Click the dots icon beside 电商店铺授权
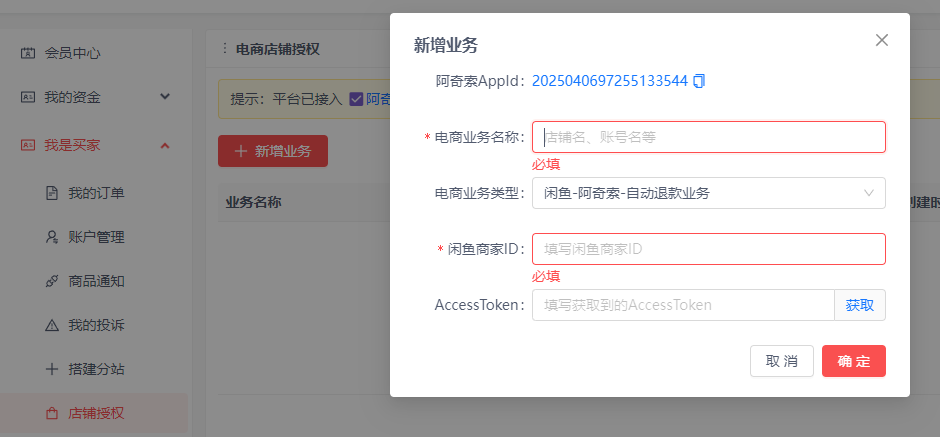Screen dimensions: 940x437 point(225,49)
